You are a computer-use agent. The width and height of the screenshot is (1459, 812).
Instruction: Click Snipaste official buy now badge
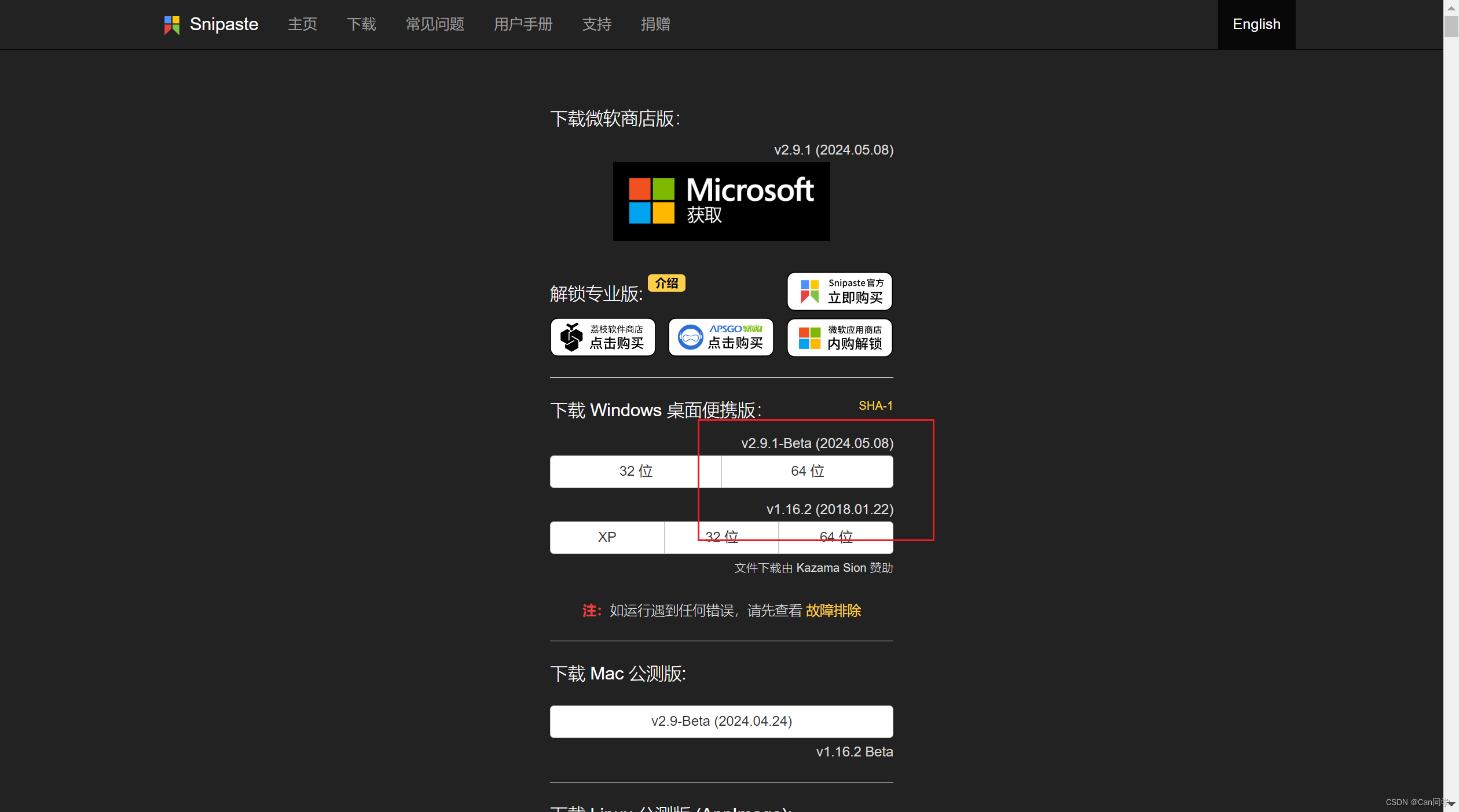pos(839,291)
